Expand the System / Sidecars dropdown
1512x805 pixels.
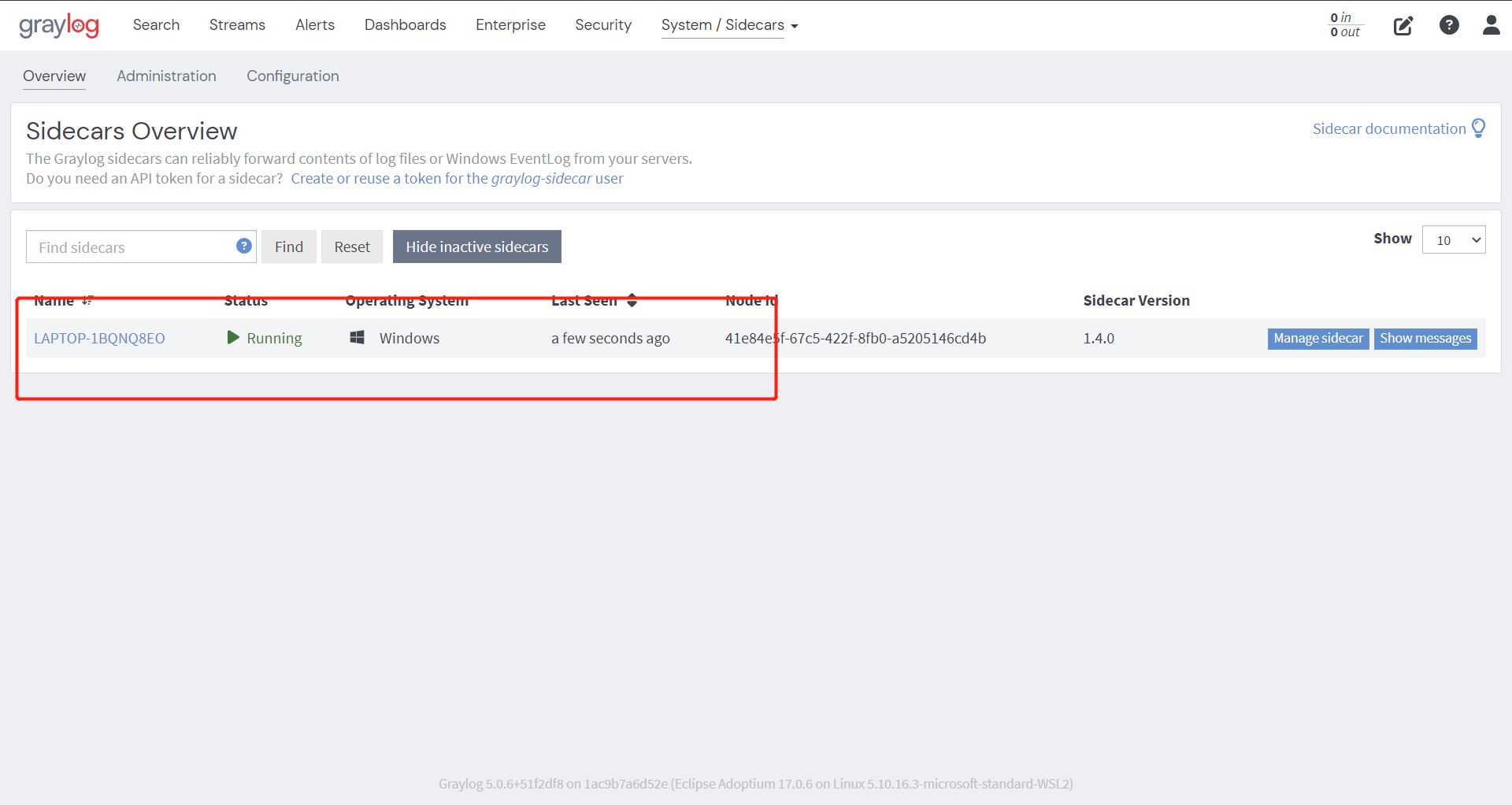pyautogui.click(x=729, y=25)
